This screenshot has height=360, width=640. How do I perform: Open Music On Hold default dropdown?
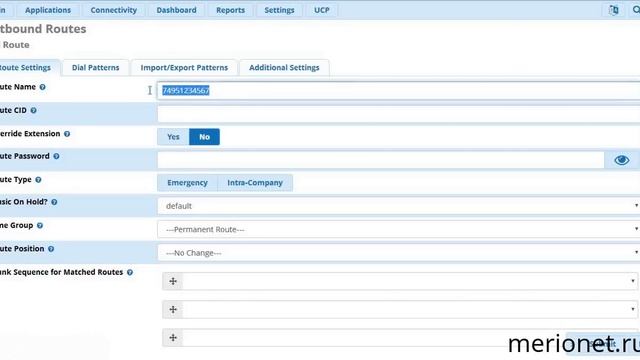click(398, 206)
